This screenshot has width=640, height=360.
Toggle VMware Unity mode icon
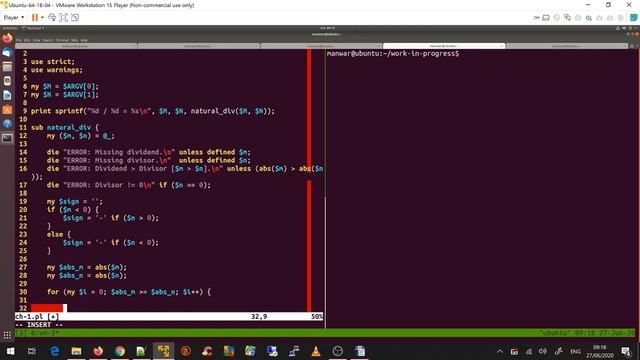tap(75, 18)
